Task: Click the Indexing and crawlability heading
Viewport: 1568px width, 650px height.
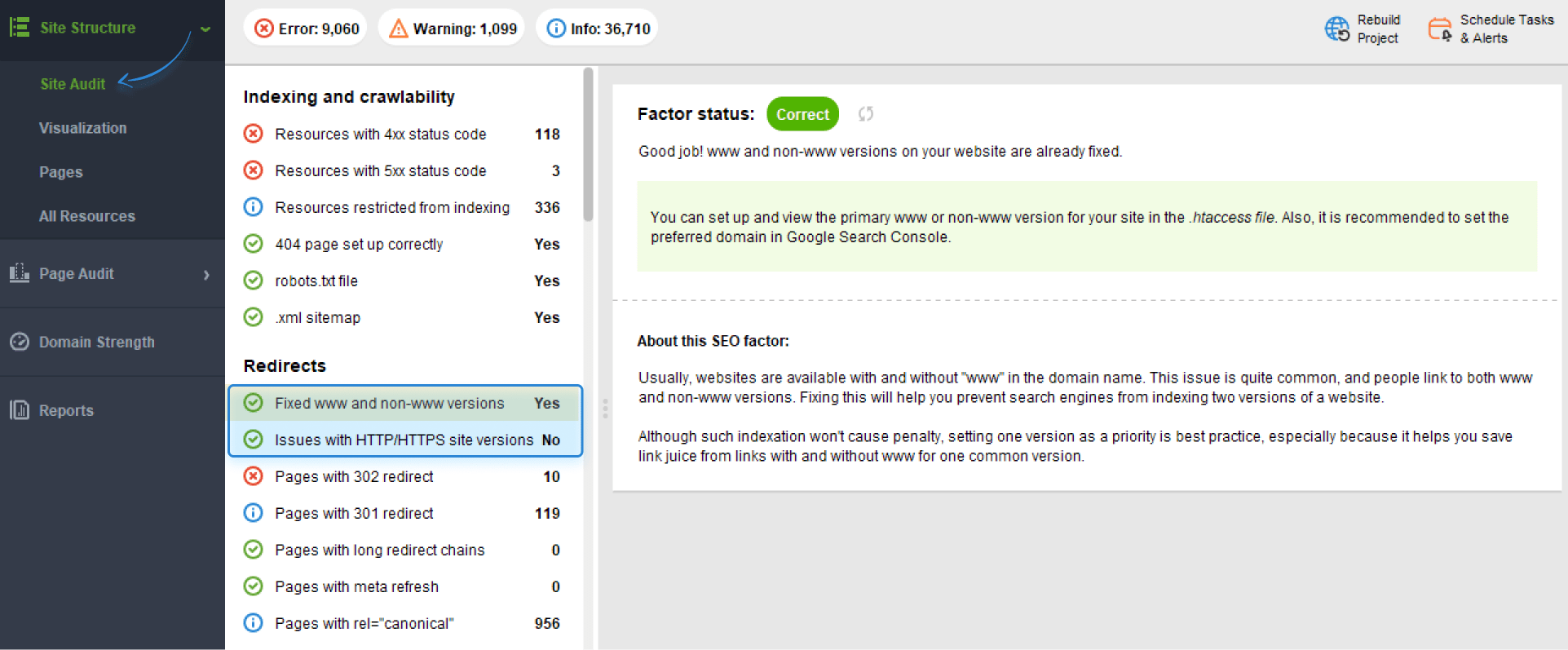Action: (349, 97)
